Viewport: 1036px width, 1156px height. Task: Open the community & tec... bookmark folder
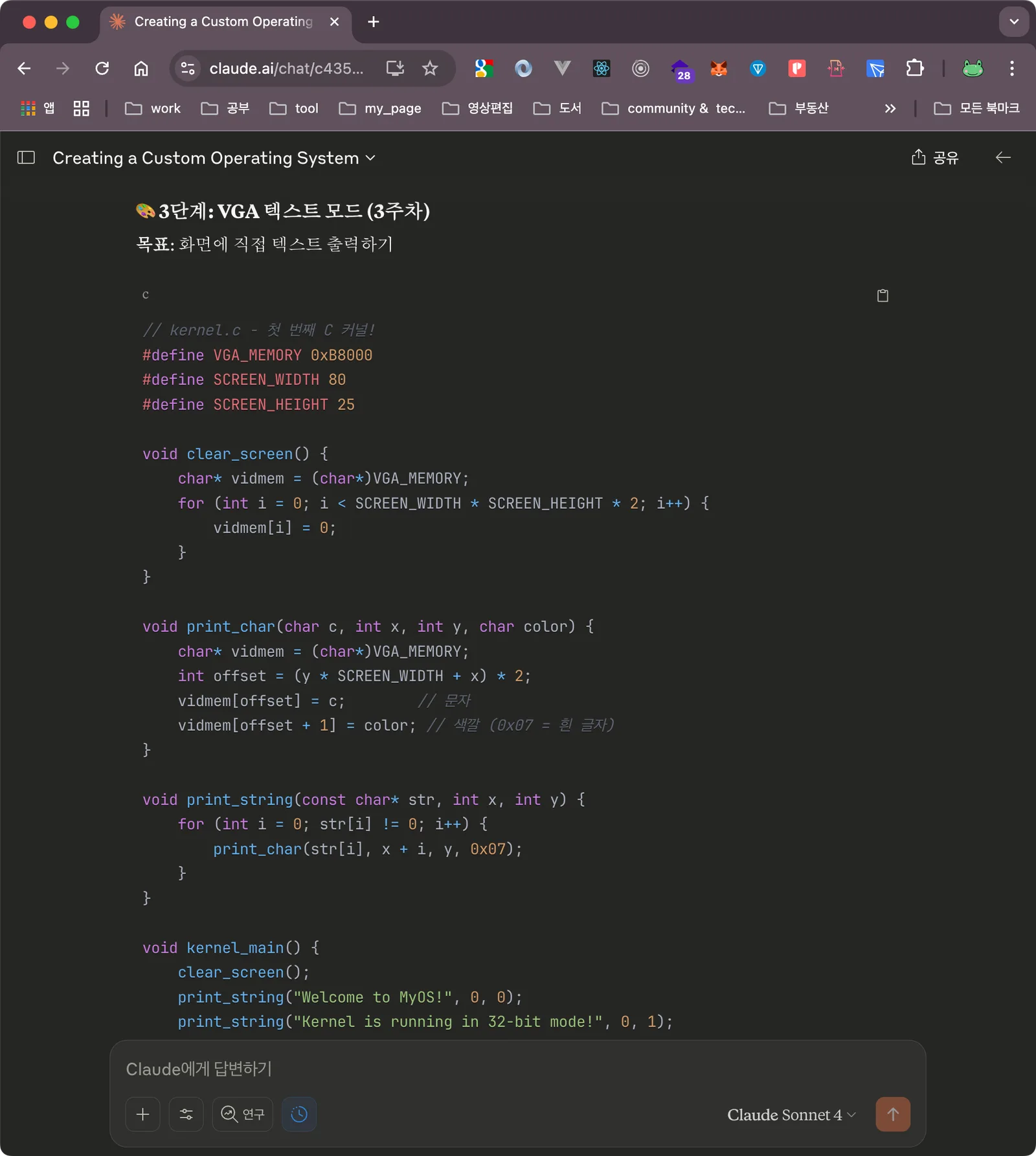[x=673, y=108]
